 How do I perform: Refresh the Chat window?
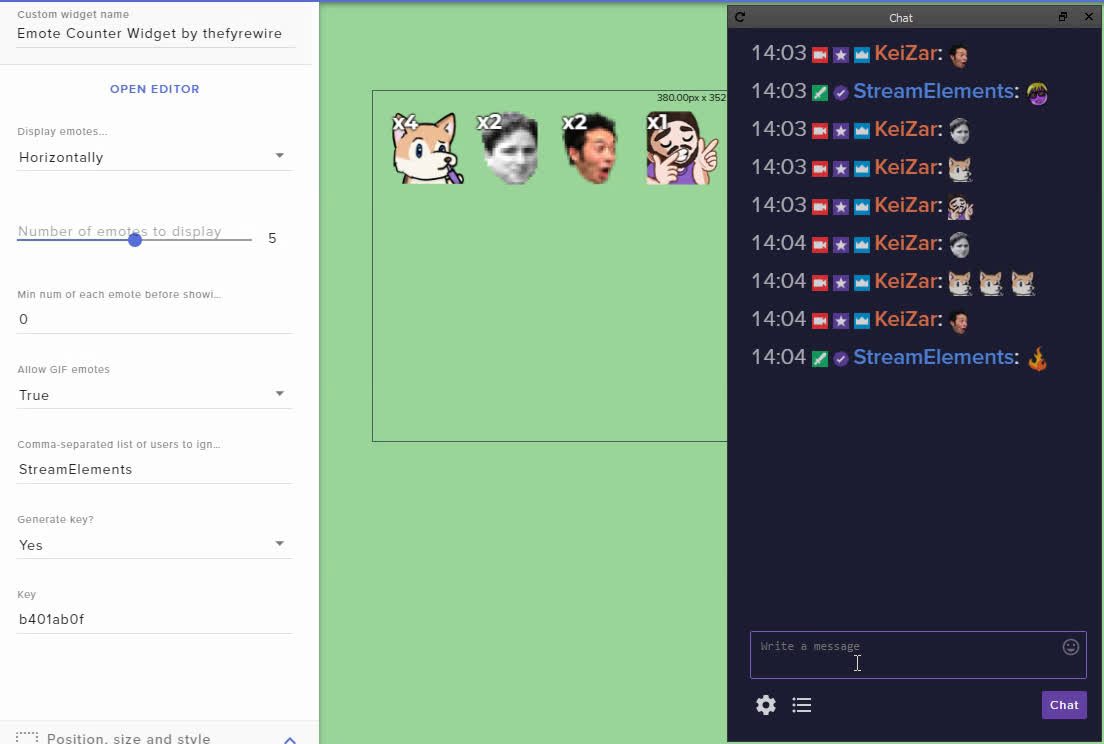point(739,17)
